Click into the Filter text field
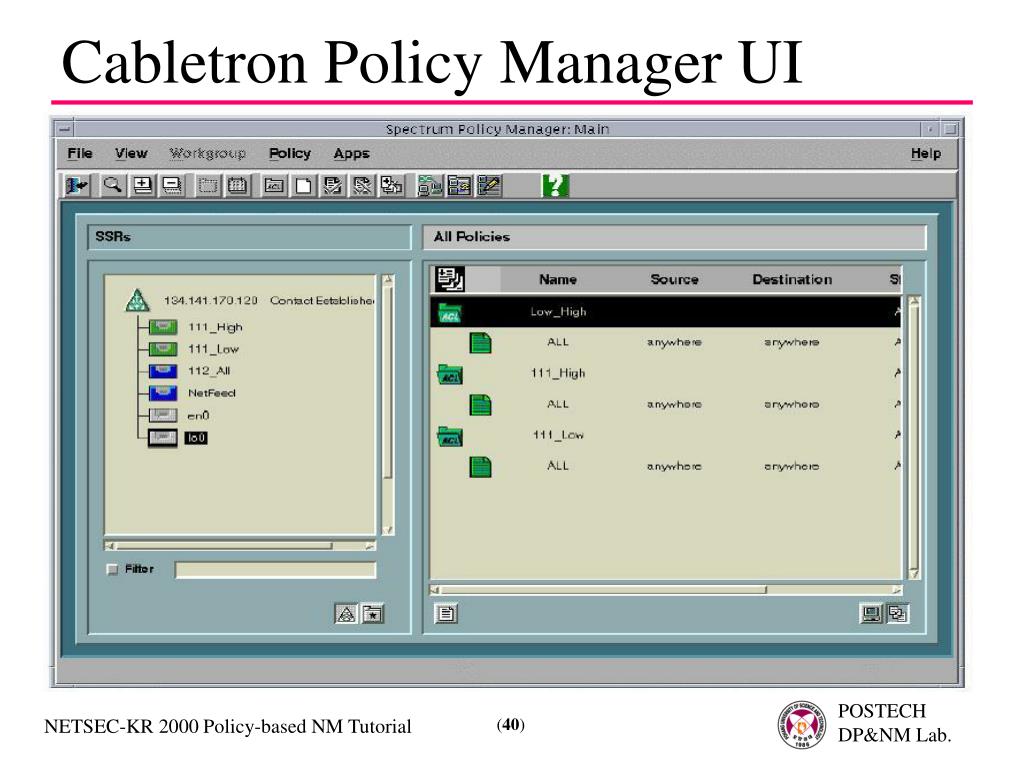 (276, 570)
